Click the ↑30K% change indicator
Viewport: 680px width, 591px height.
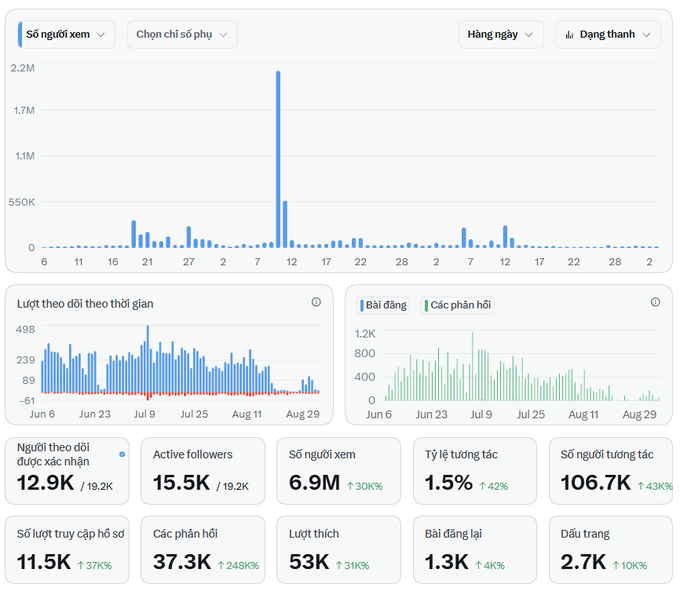tap(365, 487)
